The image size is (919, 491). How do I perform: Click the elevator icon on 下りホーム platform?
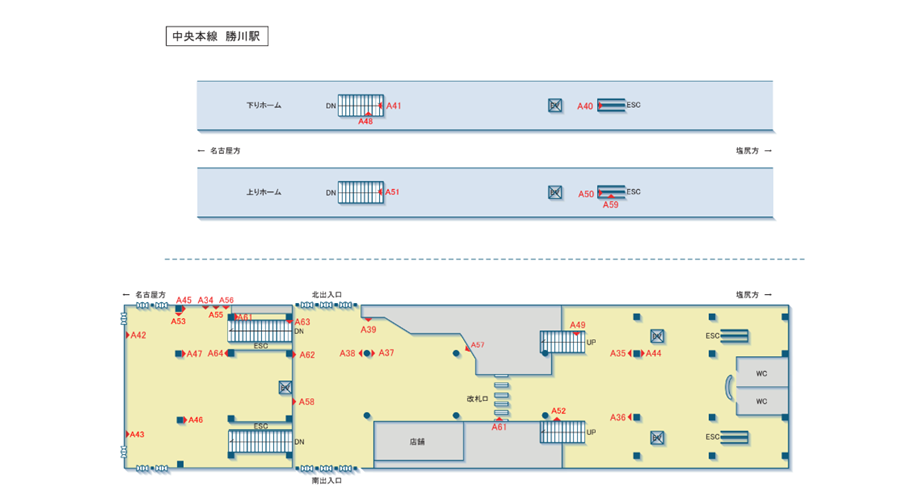point(555,106)
